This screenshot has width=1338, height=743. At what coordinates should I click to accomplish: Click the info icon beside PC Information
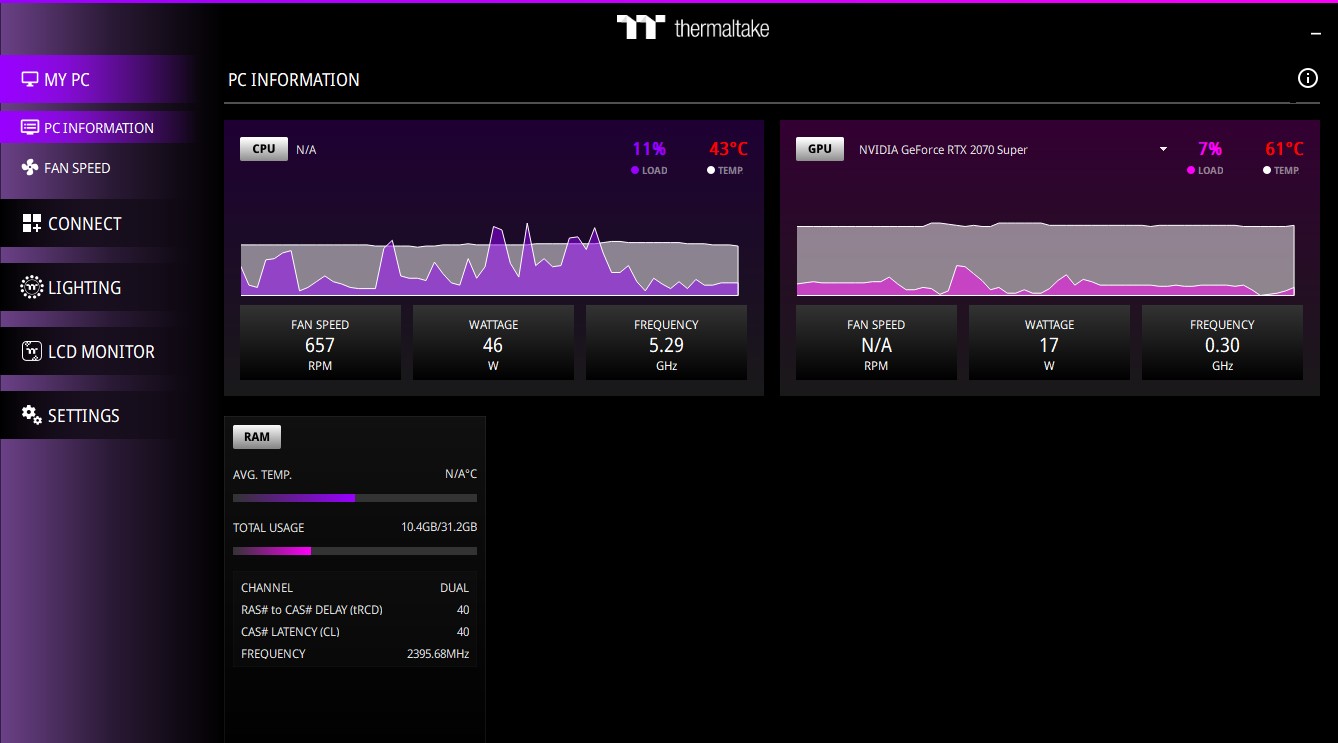click(1307, 79)
